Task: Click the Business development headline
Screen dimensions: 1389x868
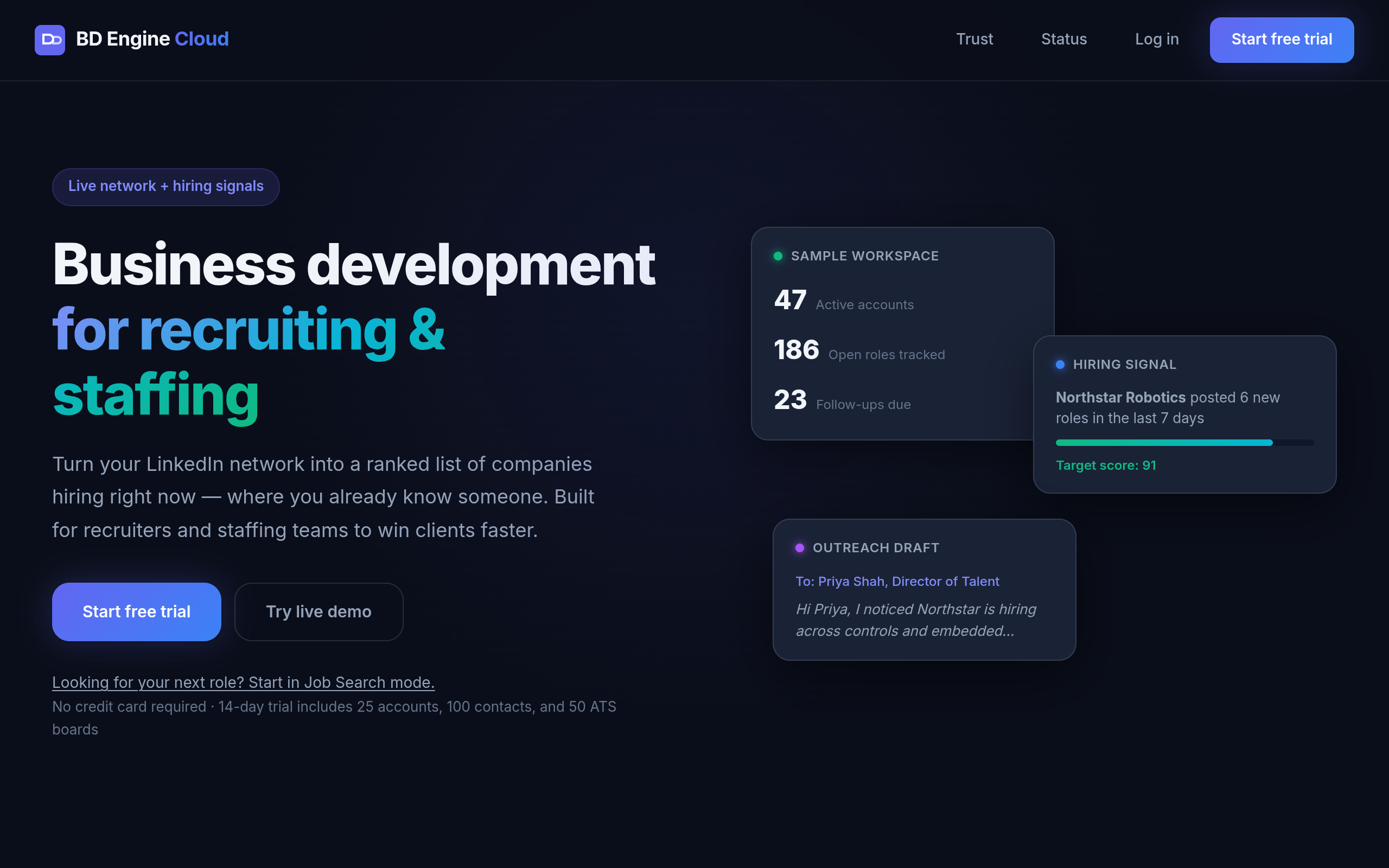Action: 354,331
